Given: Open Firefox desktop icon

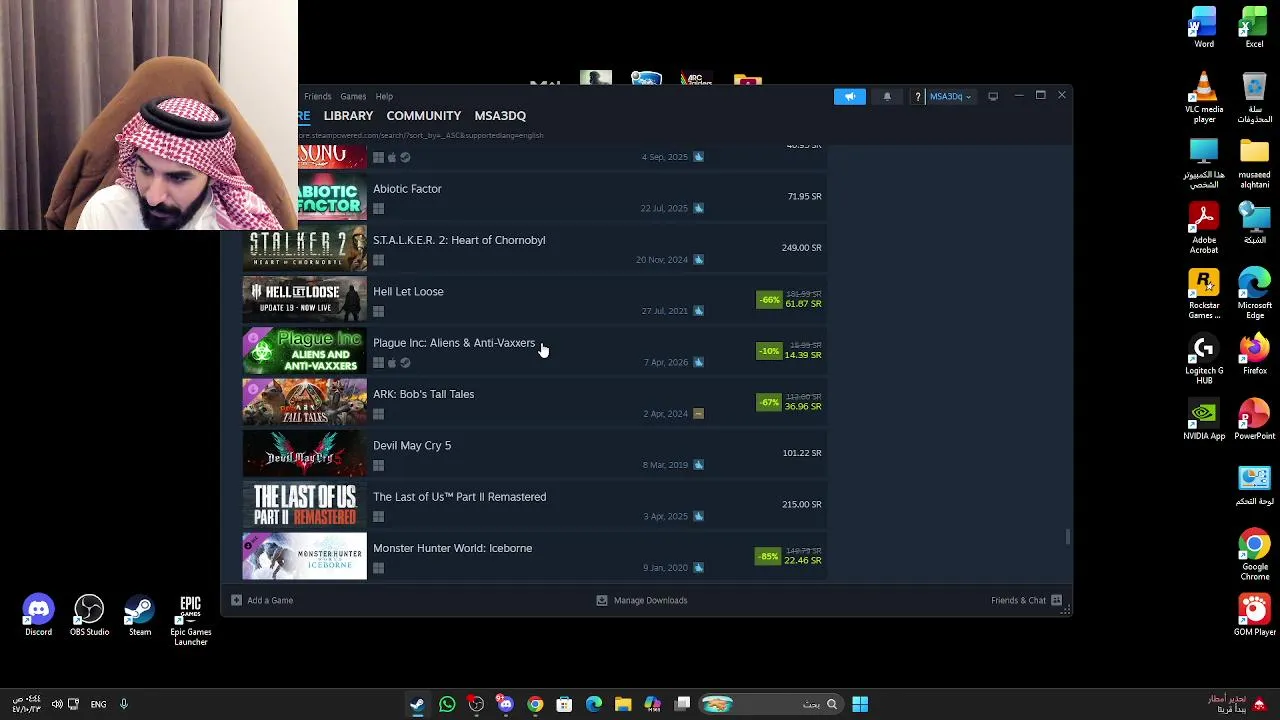Looking at the screenshot, I should pos(1254,355).
